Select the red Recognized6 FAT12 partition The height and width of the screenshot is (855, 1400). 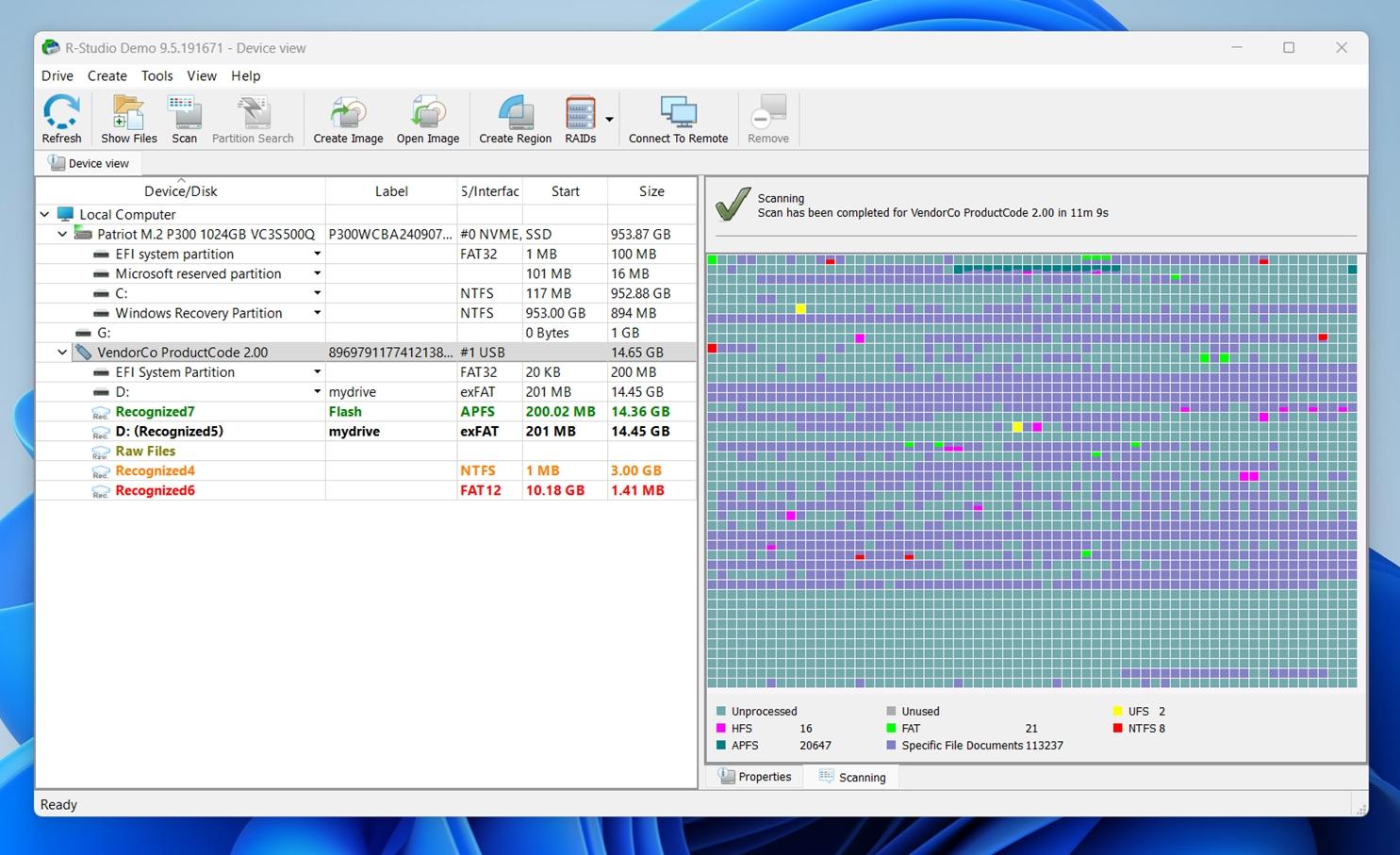click(x=155, y=491)
